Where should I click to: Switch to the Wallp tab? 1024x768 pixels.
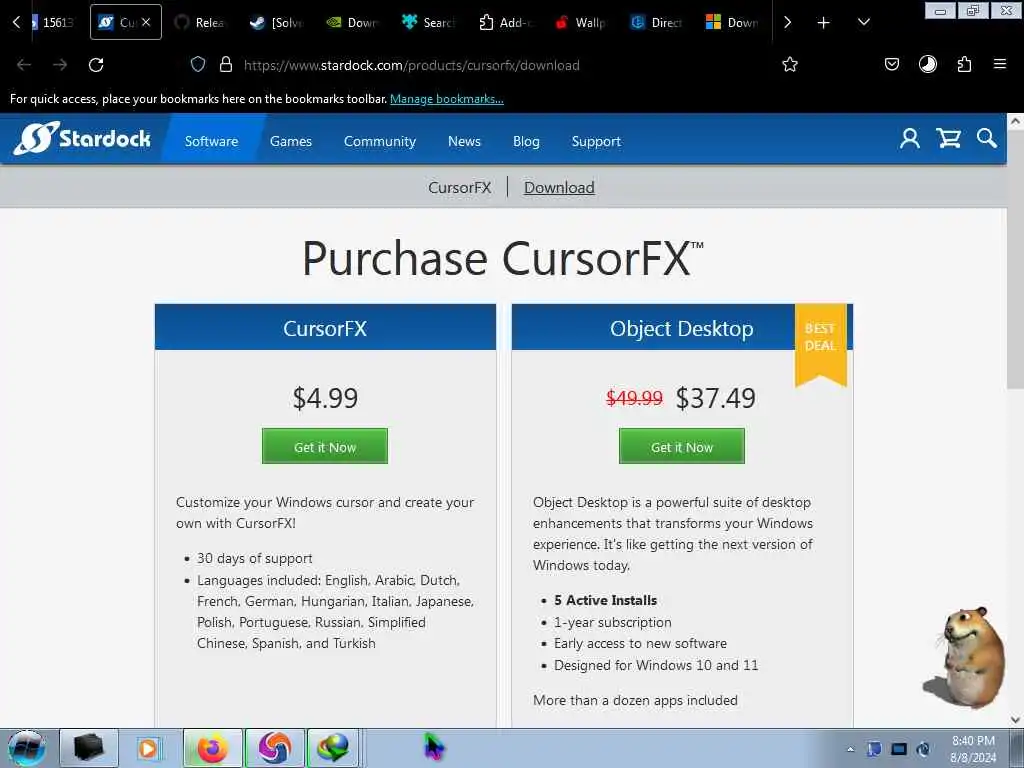tap(581, 22)
